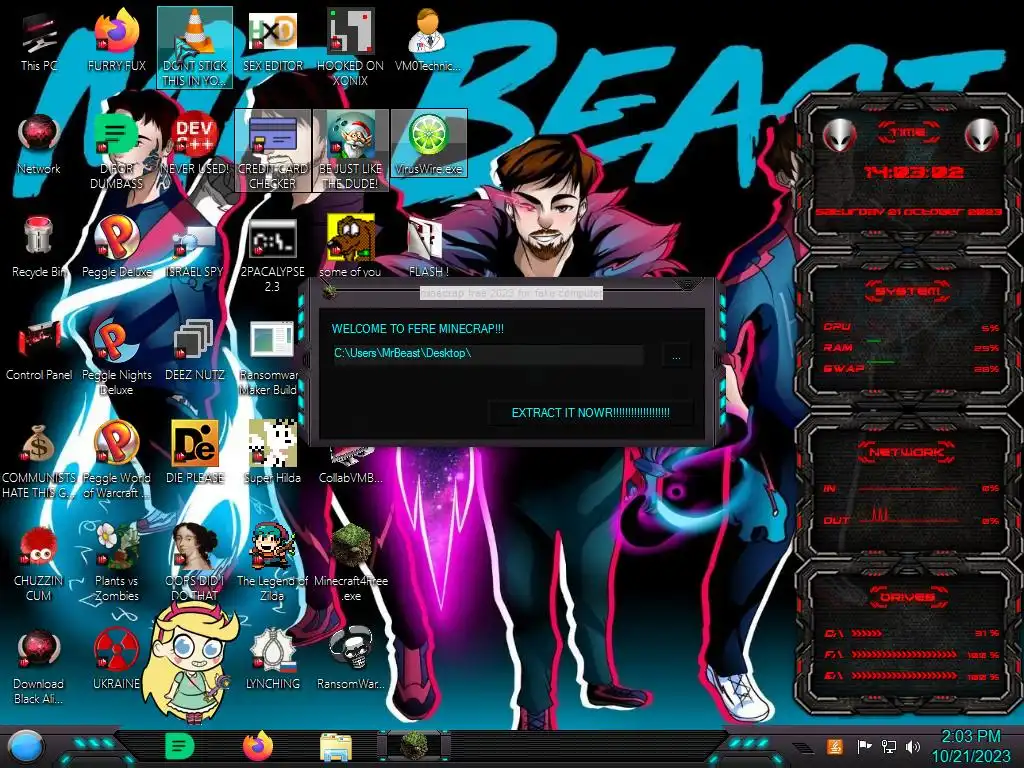Select Minecraft4free.exe grass block icon
This screenshot has height=768, width=1024.
pos(351,563)
